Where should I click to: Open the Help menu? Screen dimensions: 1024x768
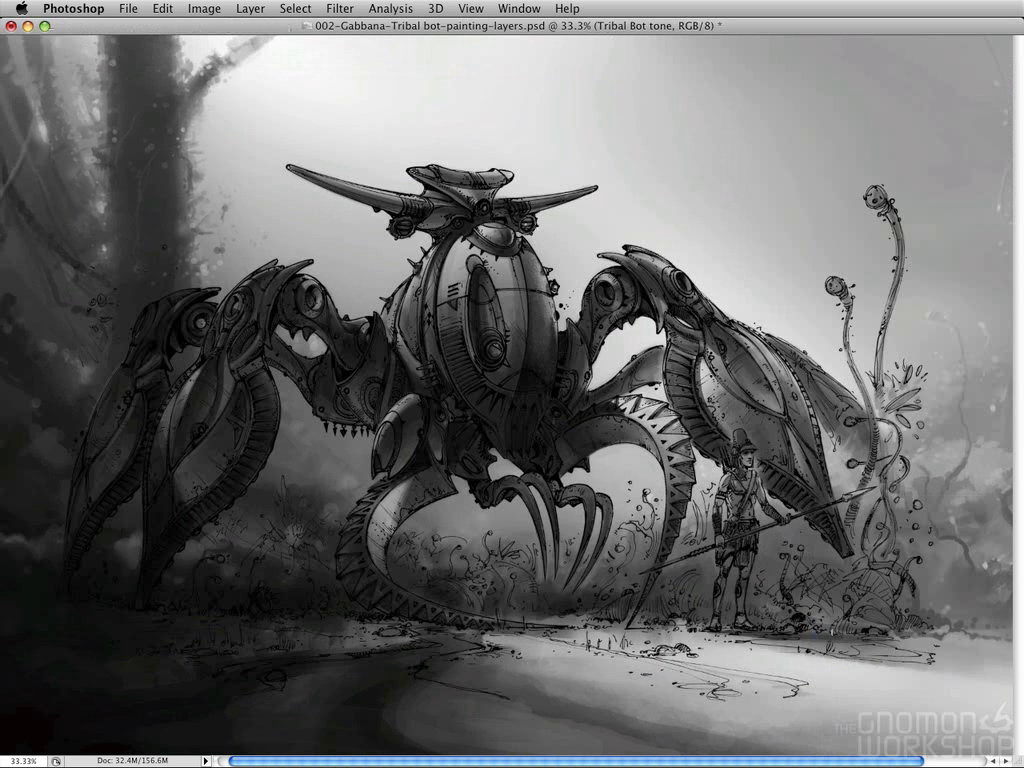click(x=567, y=8)
